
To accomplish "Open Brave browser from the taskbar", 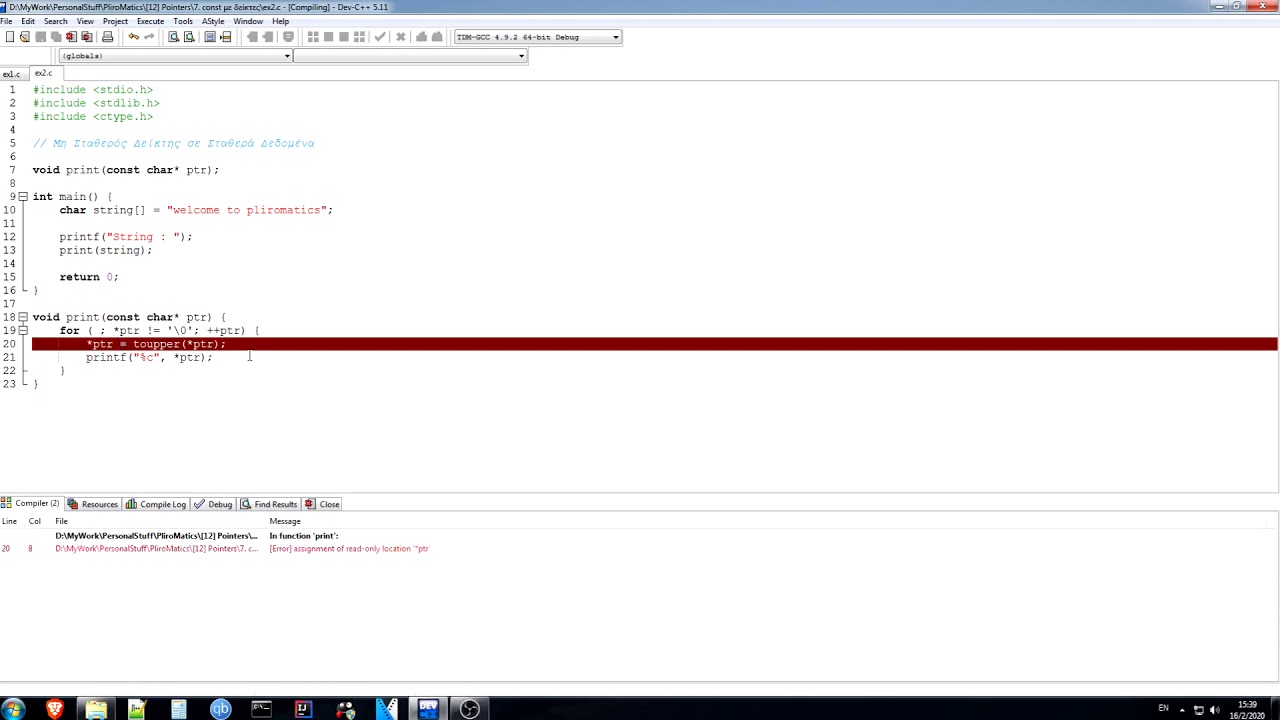I will click(55, 709).
